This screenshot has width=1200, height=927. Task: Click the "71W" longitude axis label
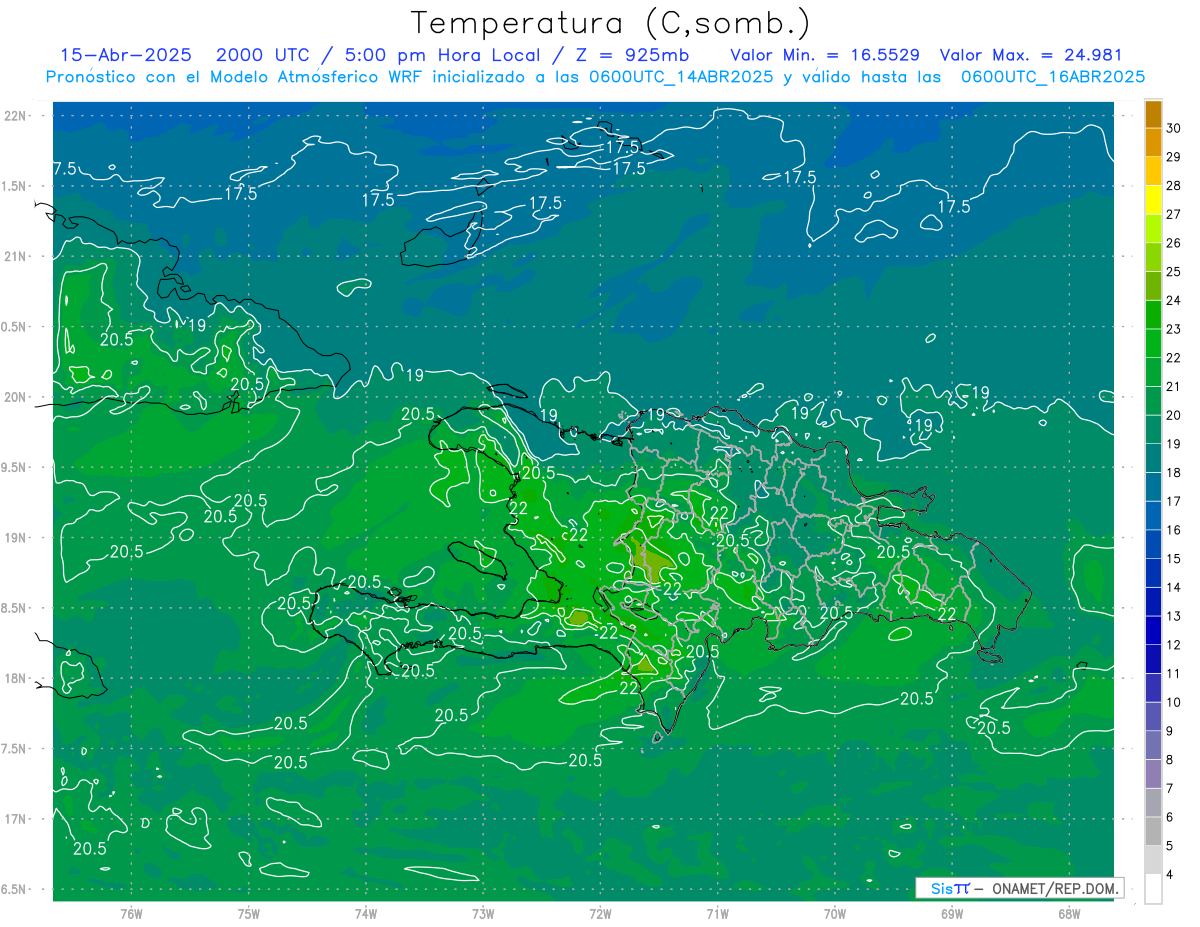(717, 914)
